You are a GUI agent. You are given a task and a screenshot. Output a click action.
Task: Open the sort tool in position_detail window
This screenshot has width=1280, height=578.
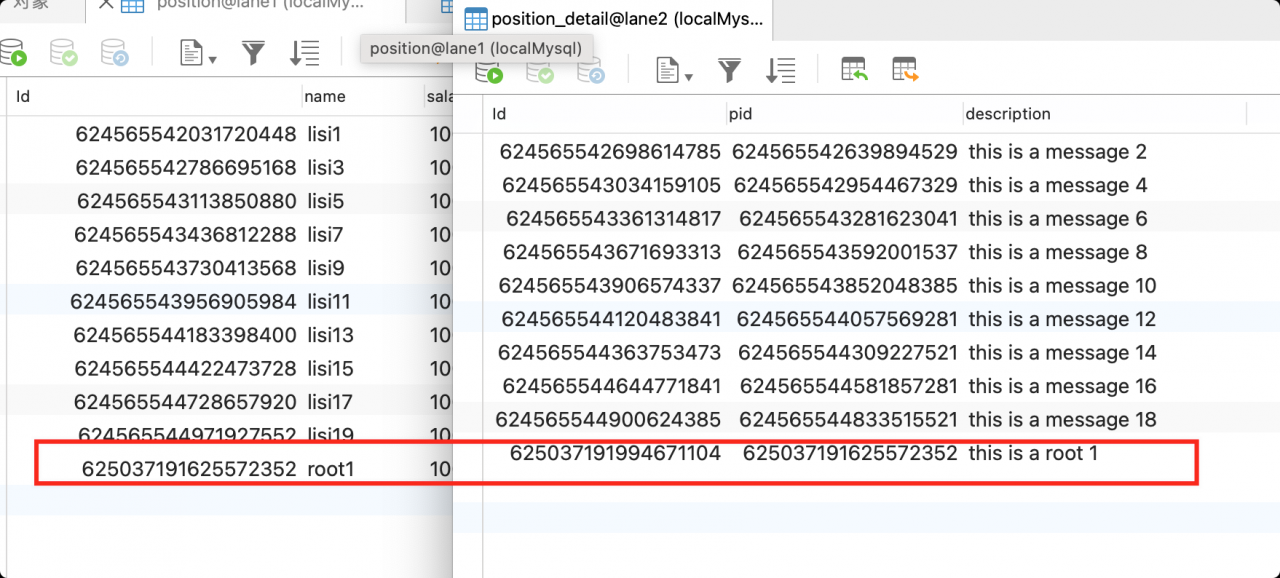[x=780, y=70]
